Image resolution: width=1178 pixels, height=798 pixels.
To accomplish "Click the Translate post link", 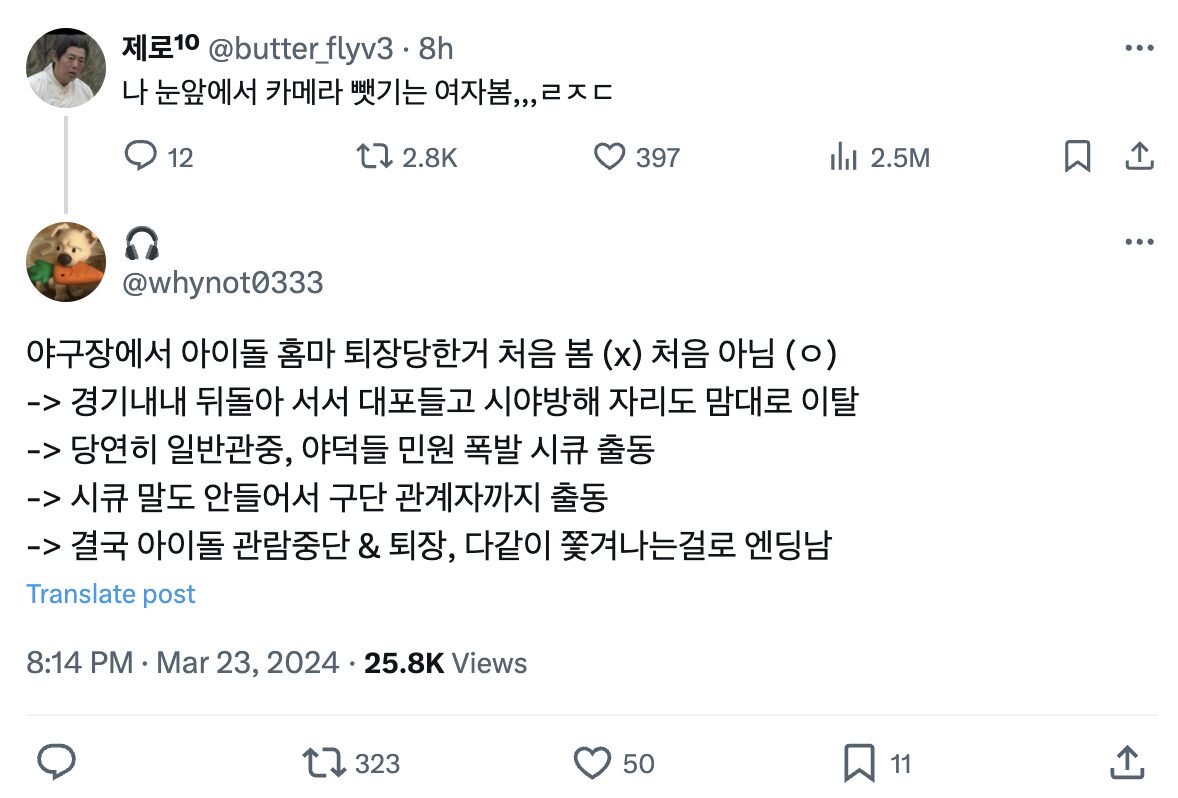I will coord(111,594).
